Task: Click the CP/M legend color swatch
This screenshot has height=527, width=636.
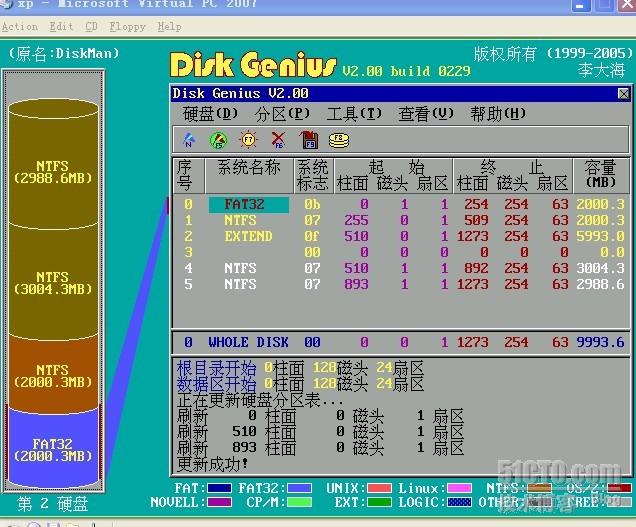Action: coord(299,502)
